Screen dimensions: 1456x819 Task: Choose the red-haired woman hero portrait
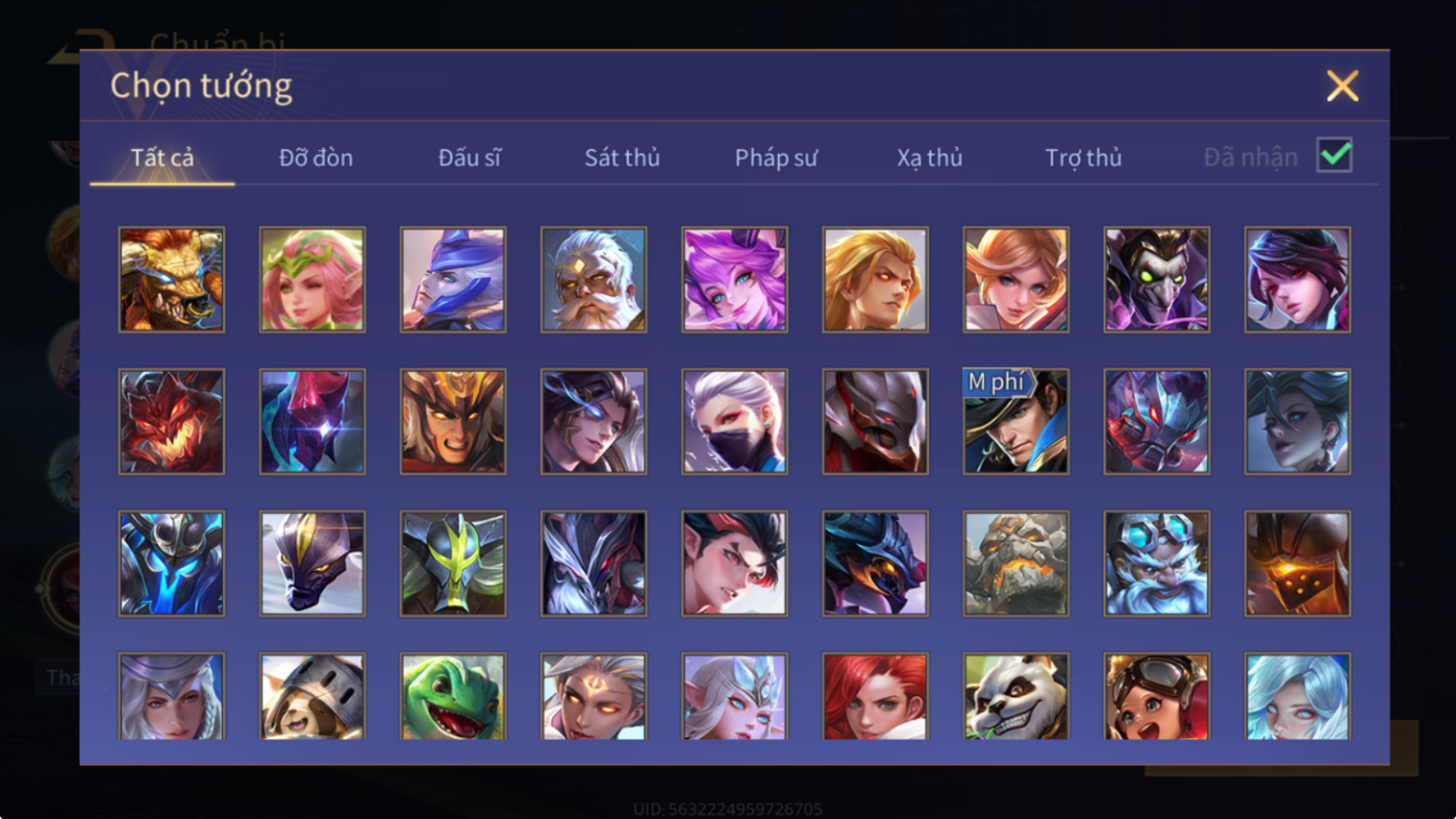coord(875,696)
